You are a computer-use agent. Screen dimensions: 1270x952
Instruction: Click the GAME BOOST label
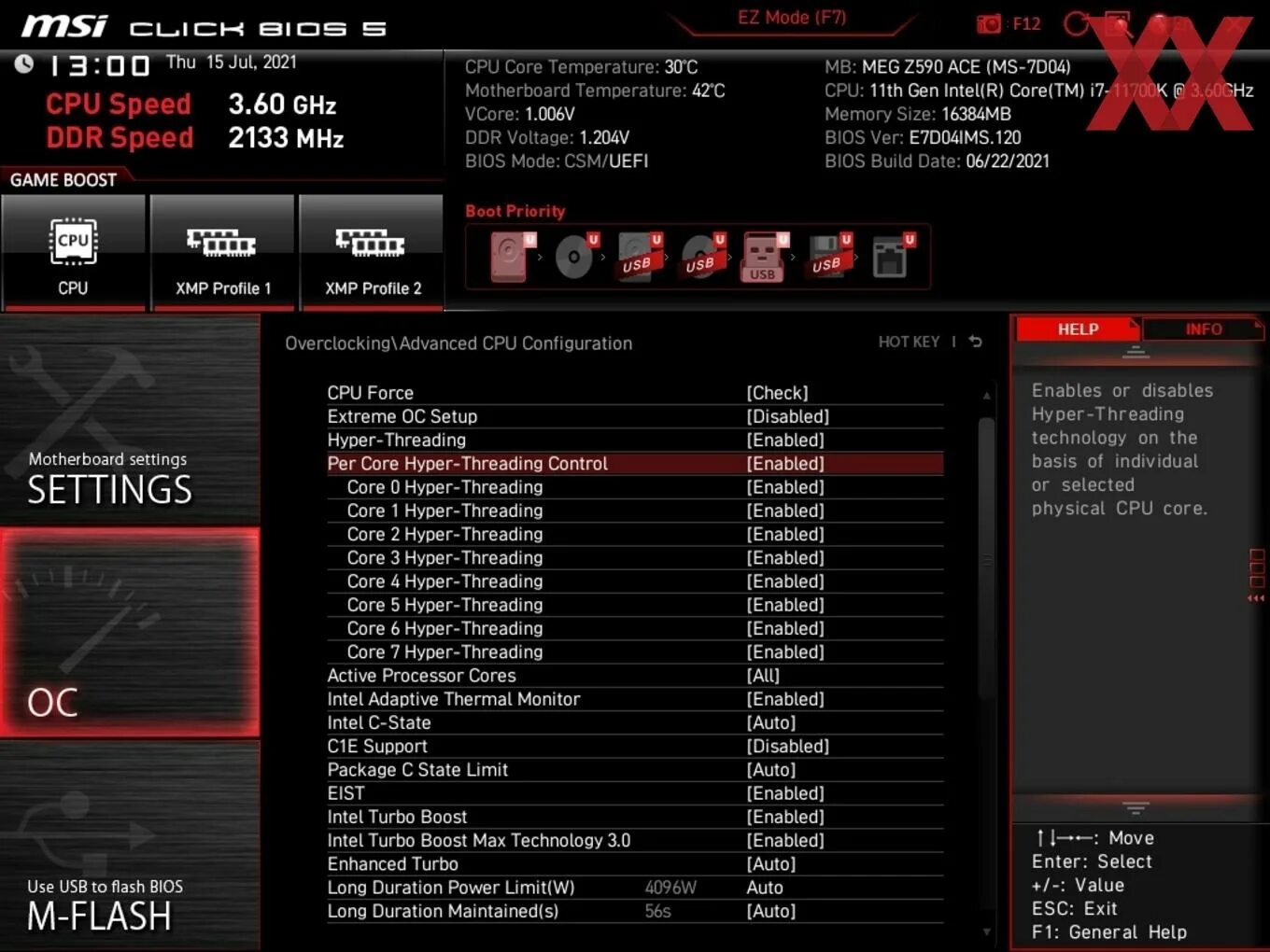click(63, 179)
